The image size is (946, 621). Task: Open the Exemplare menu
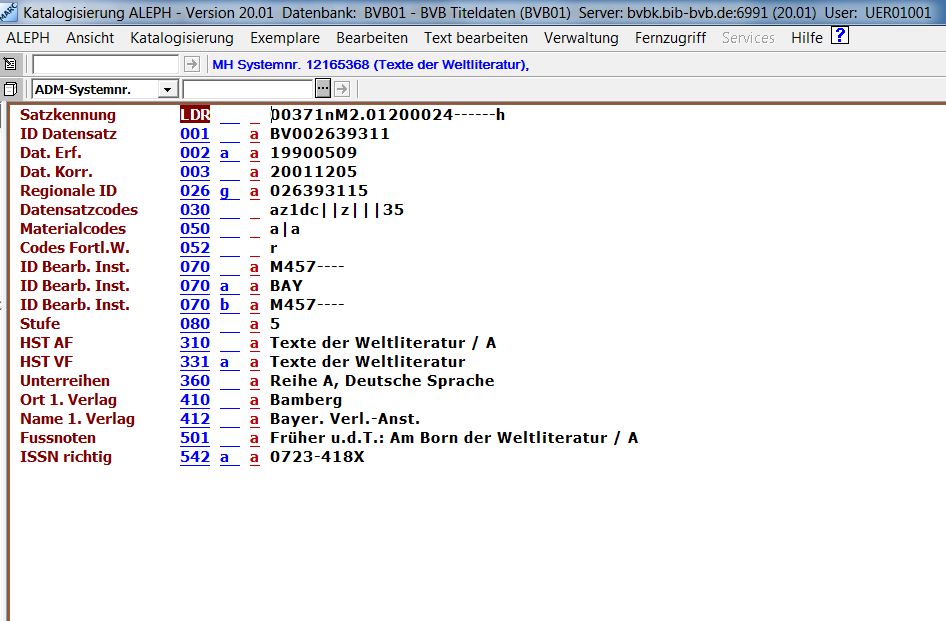[285, 38]
